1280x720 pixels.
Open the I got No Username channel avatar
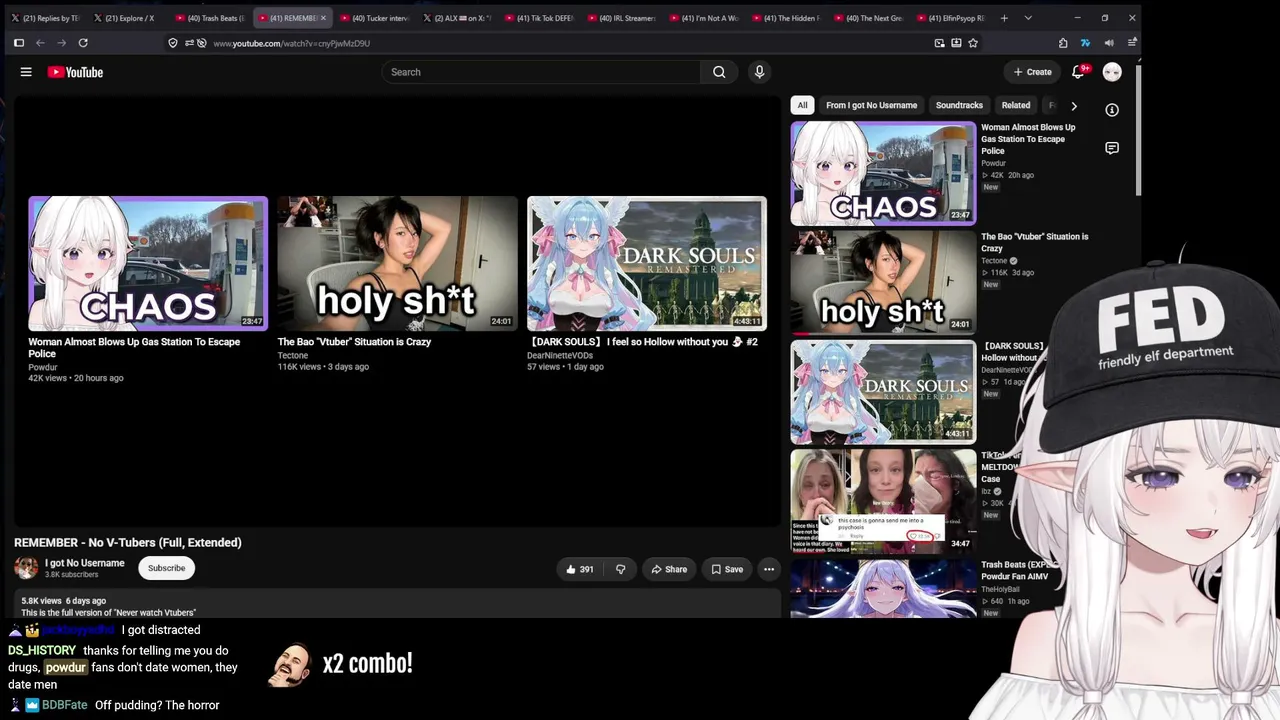tap(26, 568)
